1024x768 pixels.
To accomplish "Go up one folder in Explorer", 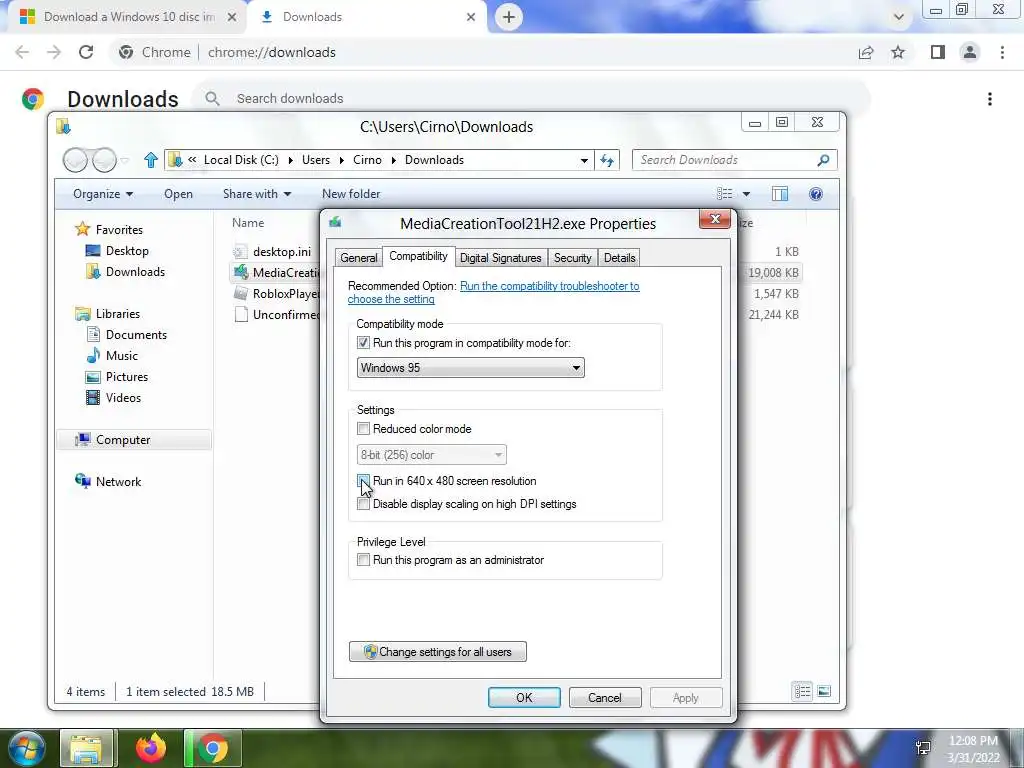I will 151,160.
